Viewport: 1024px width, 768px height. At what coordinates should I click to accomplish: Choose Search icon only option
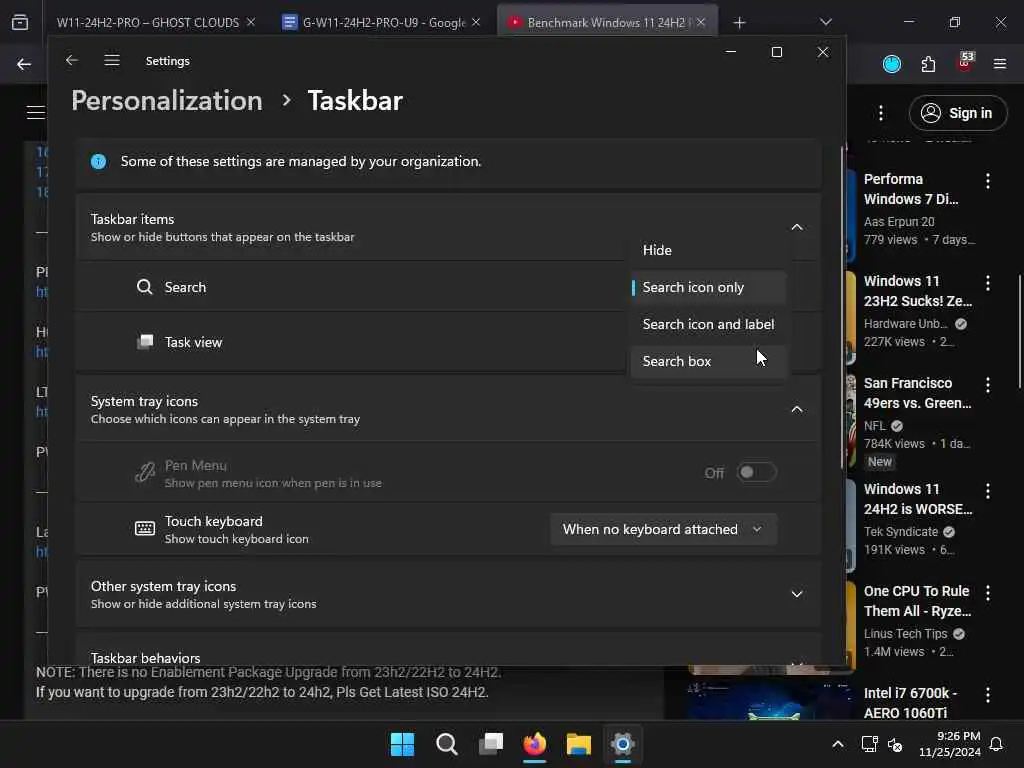[x=709, y=287]
